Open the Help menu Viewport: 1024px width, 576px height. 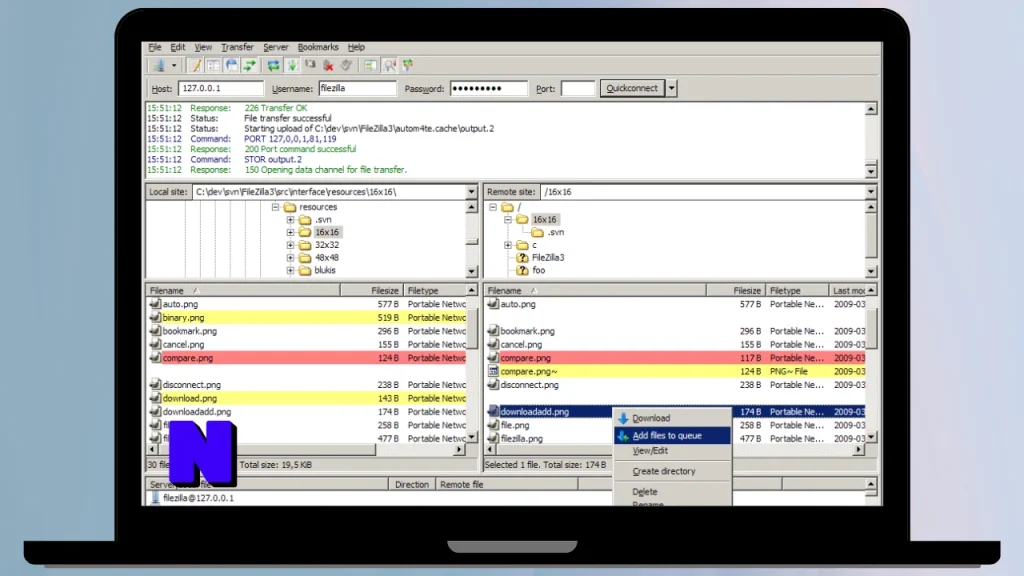pos(356,47)
